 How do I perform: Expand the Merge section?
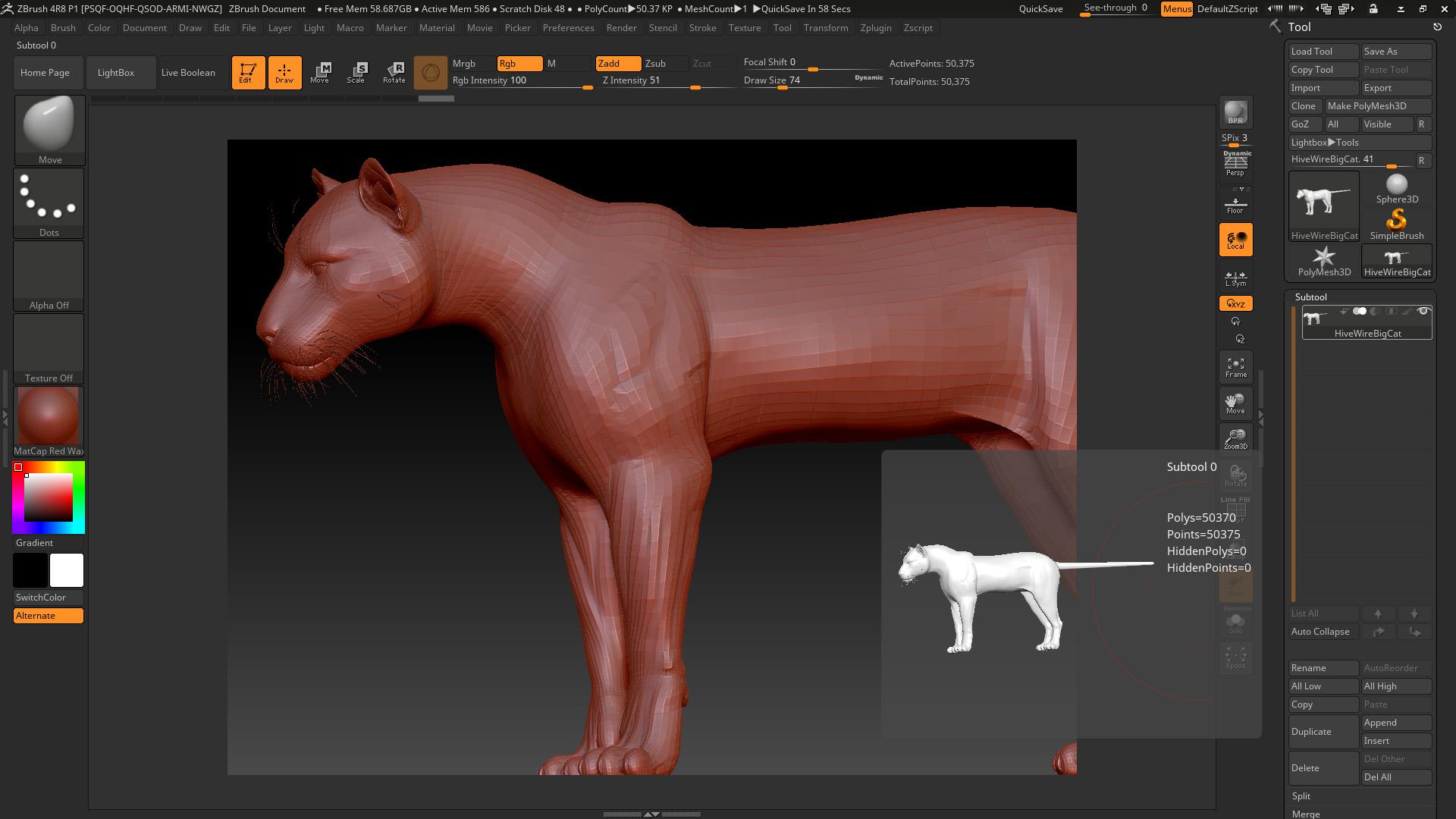tap(1306, 814)
